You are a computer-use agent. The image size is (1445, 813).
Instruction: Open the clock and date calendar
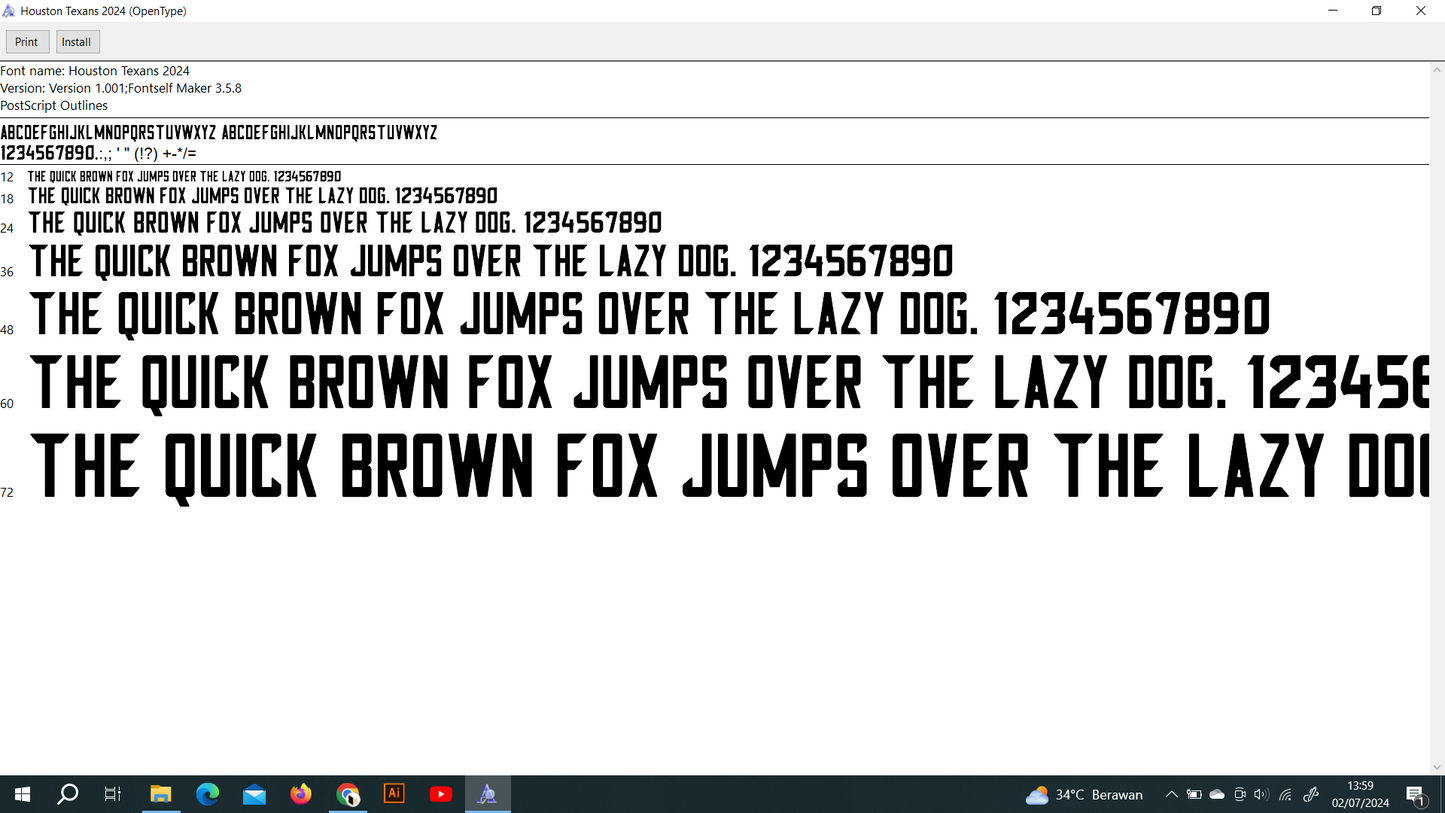(1360, 795)
